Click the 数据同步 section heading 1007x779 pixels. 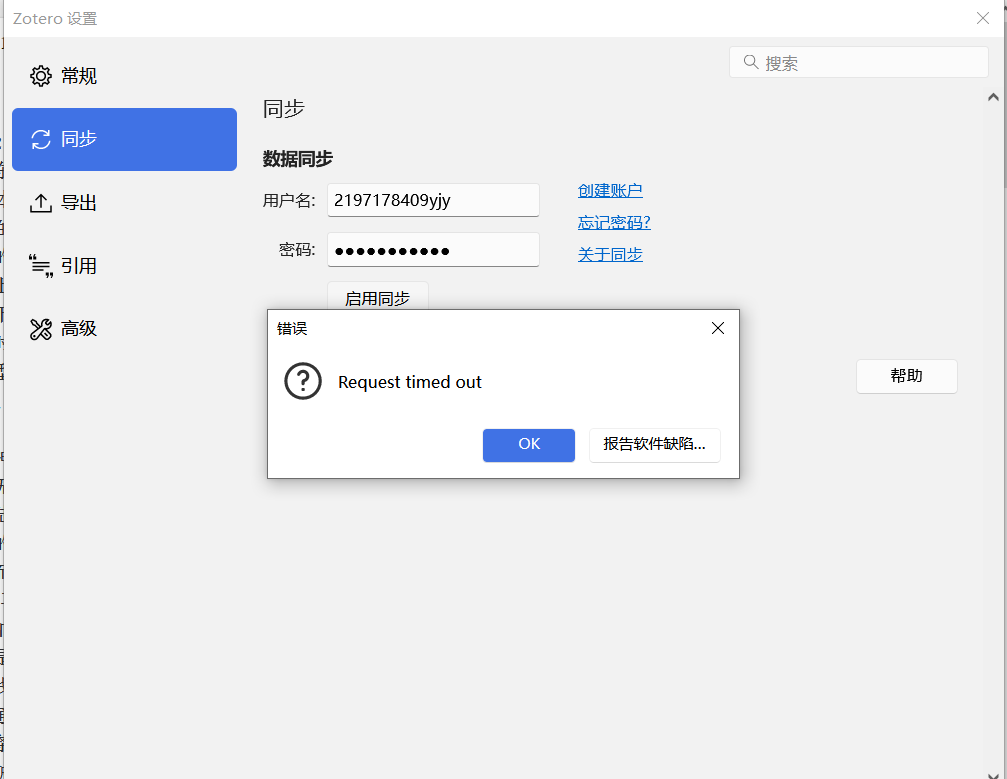tap(297, 159)
